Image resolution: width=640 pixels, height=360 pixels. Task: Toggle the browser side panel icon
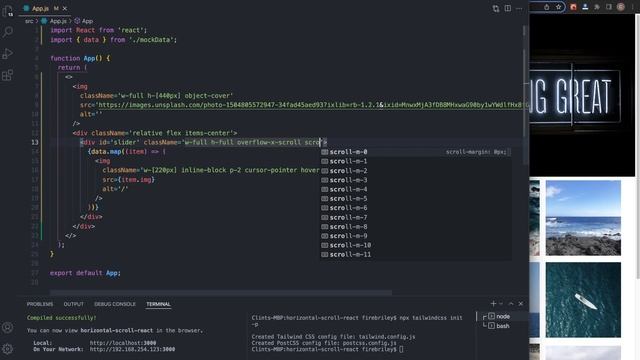[x=609, y=7]
